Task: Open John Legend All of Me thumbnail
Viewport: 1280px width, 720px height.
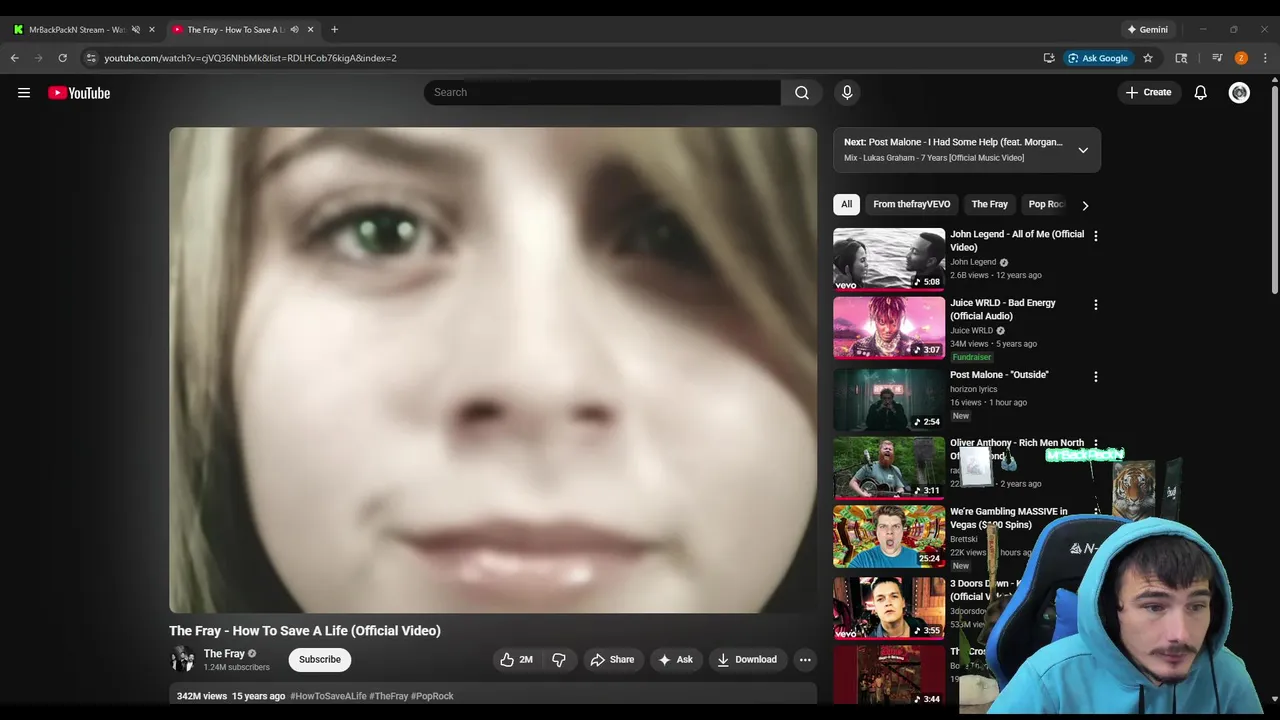Action: click(889, 259)
